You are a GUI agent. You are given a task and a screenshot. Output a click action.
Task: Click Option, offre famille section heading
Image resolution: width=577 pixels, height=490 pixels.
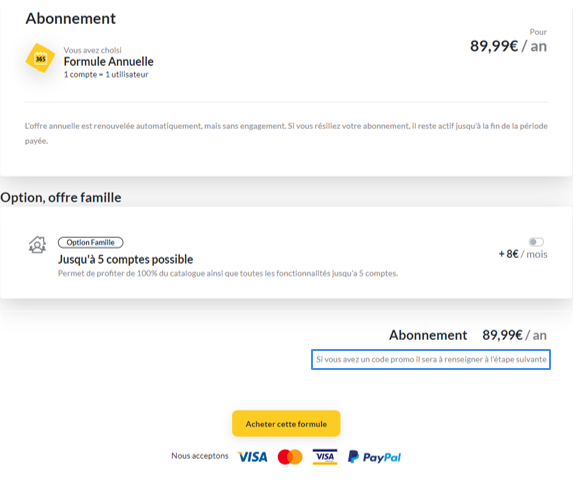(61, 198)
